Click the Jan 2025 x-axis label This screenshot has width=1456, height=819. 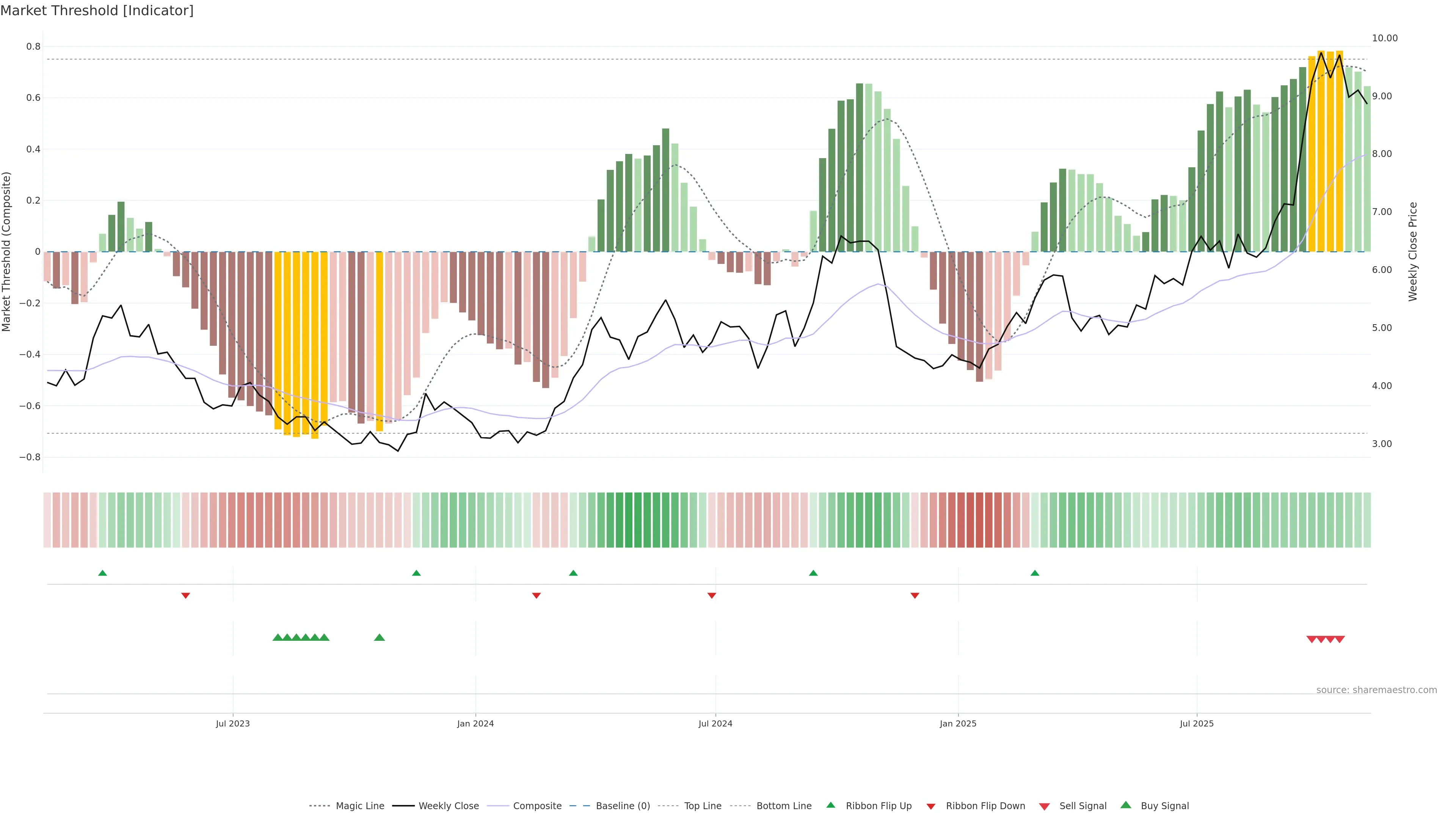957,723
